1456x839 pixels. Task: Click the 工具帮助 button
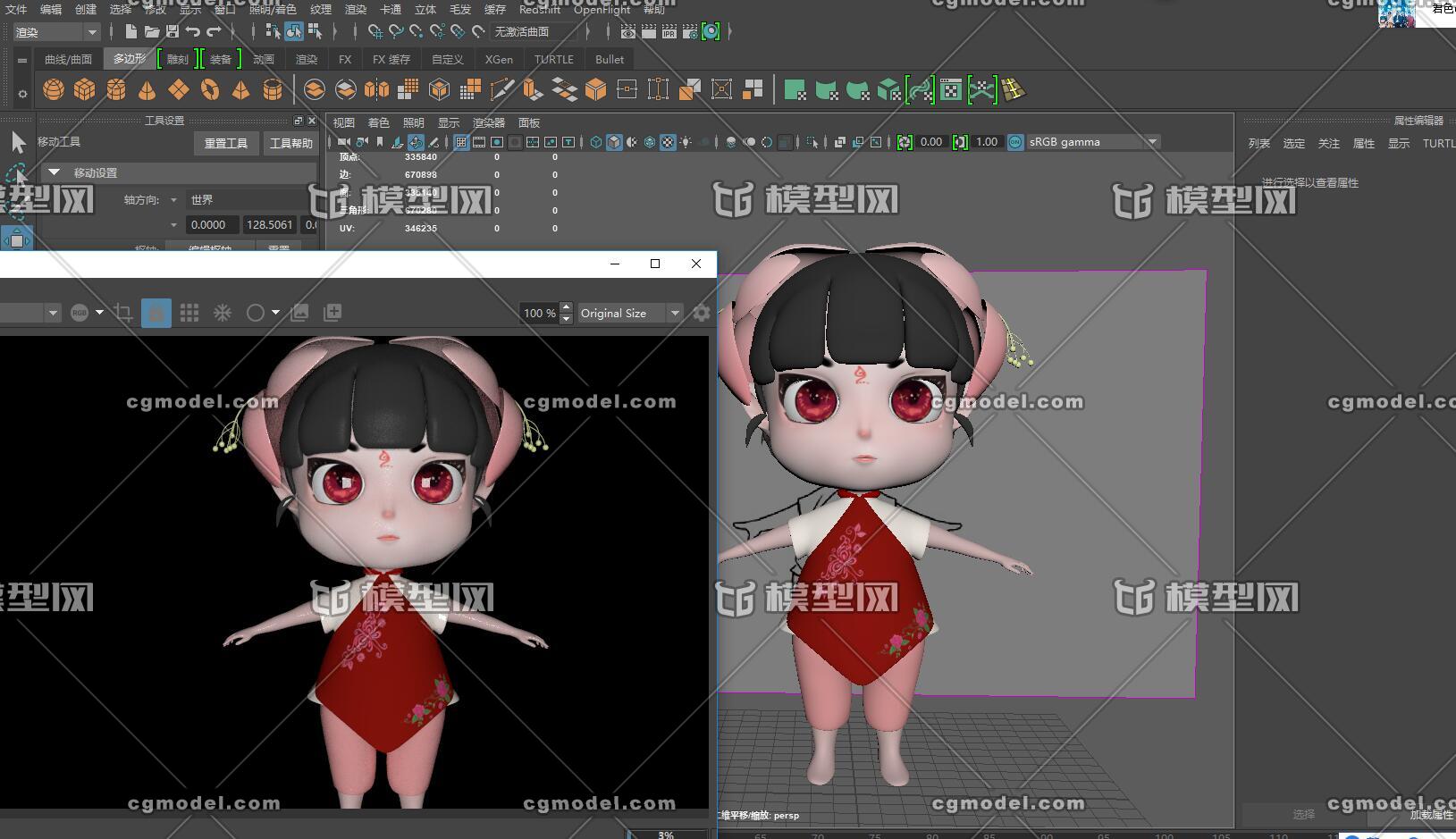[x=291, y=143]
